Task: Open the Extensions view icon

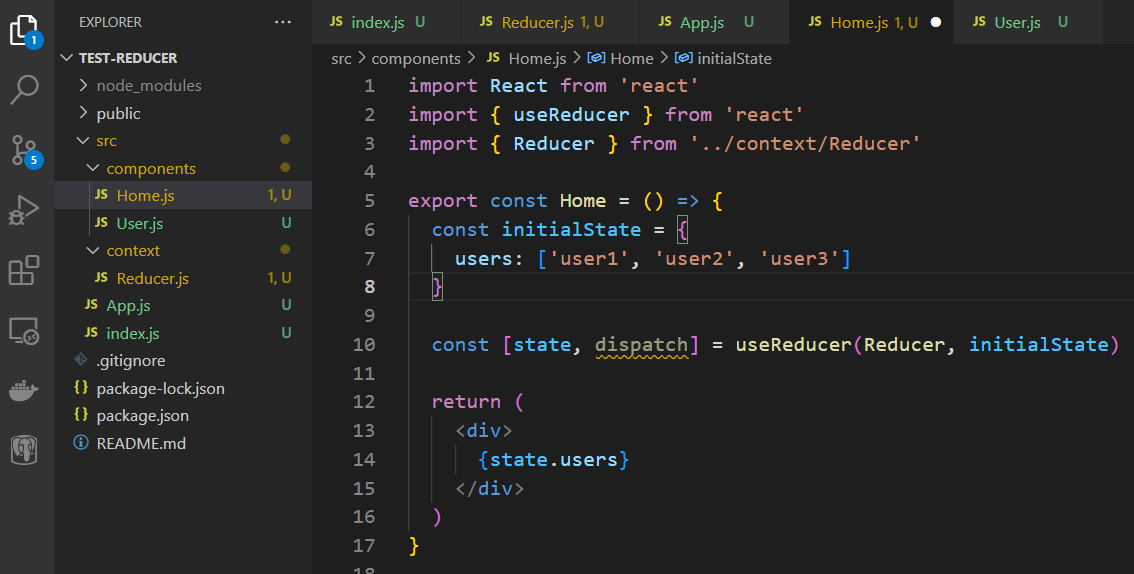Action: [24, 270]
